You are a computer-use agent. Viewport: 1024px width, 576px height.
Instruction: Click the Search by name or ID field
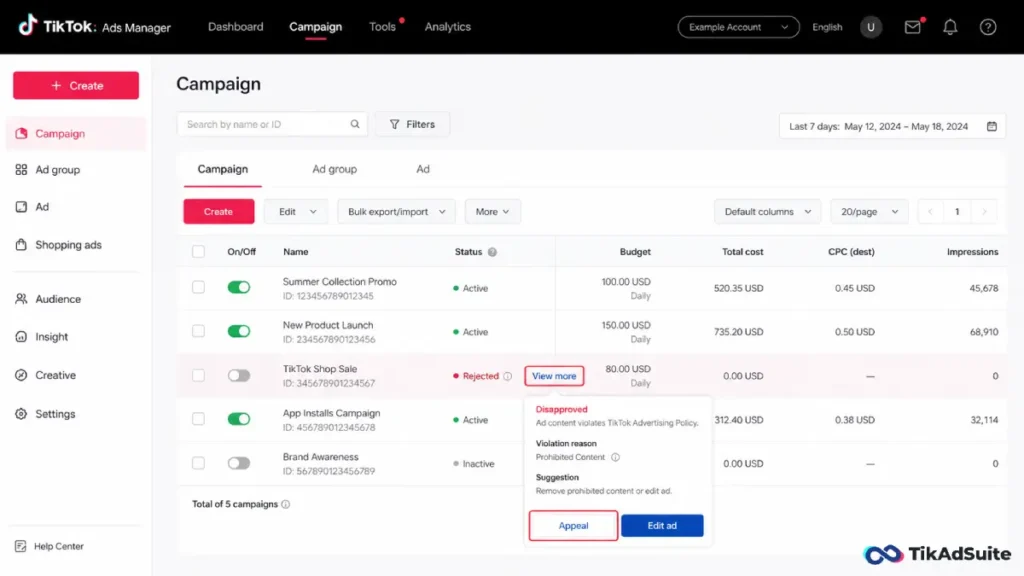[x=272, y=124]
